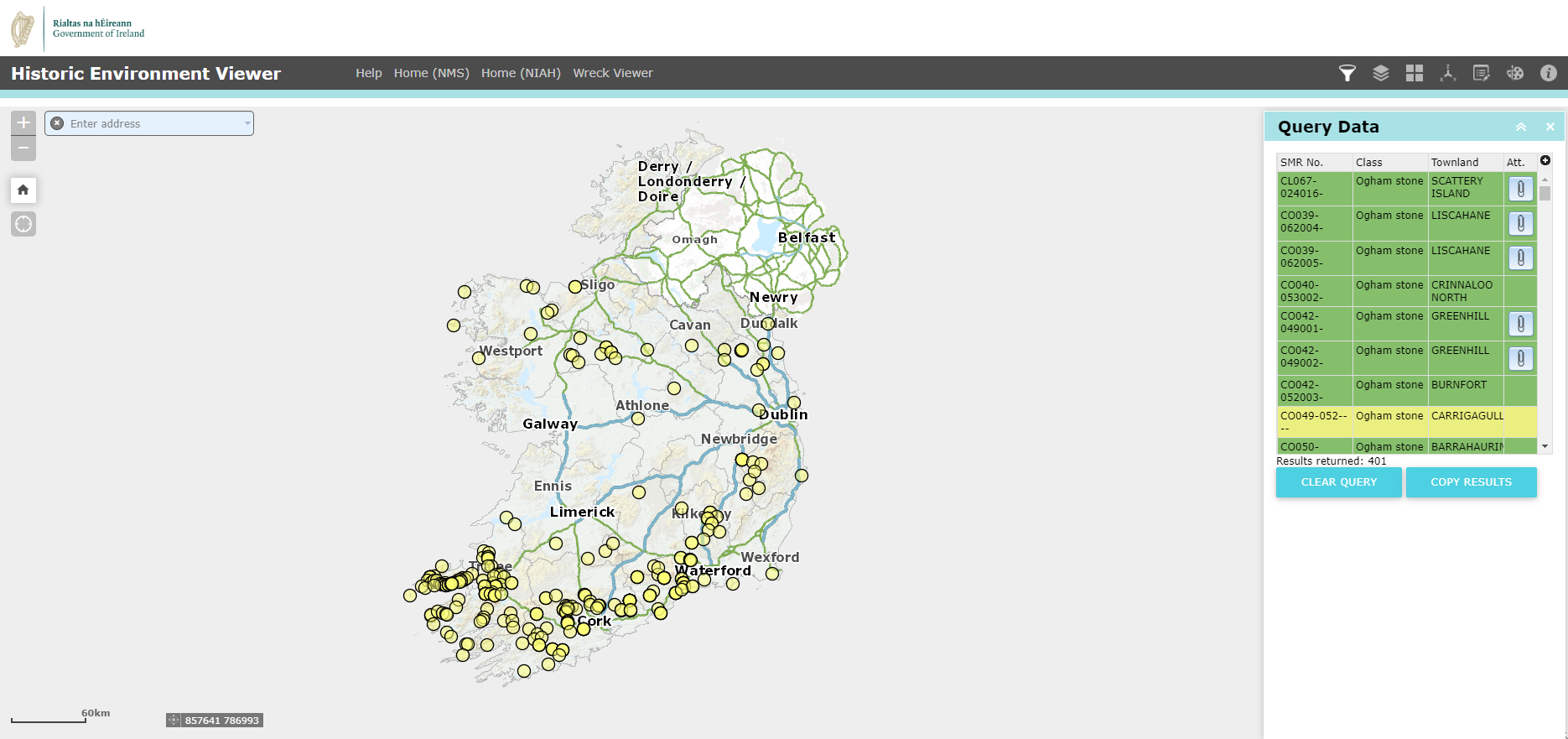This screenshot has height=739, width=1568.
Task: Open the XYZ coordinate tool
Action: 1447,73
